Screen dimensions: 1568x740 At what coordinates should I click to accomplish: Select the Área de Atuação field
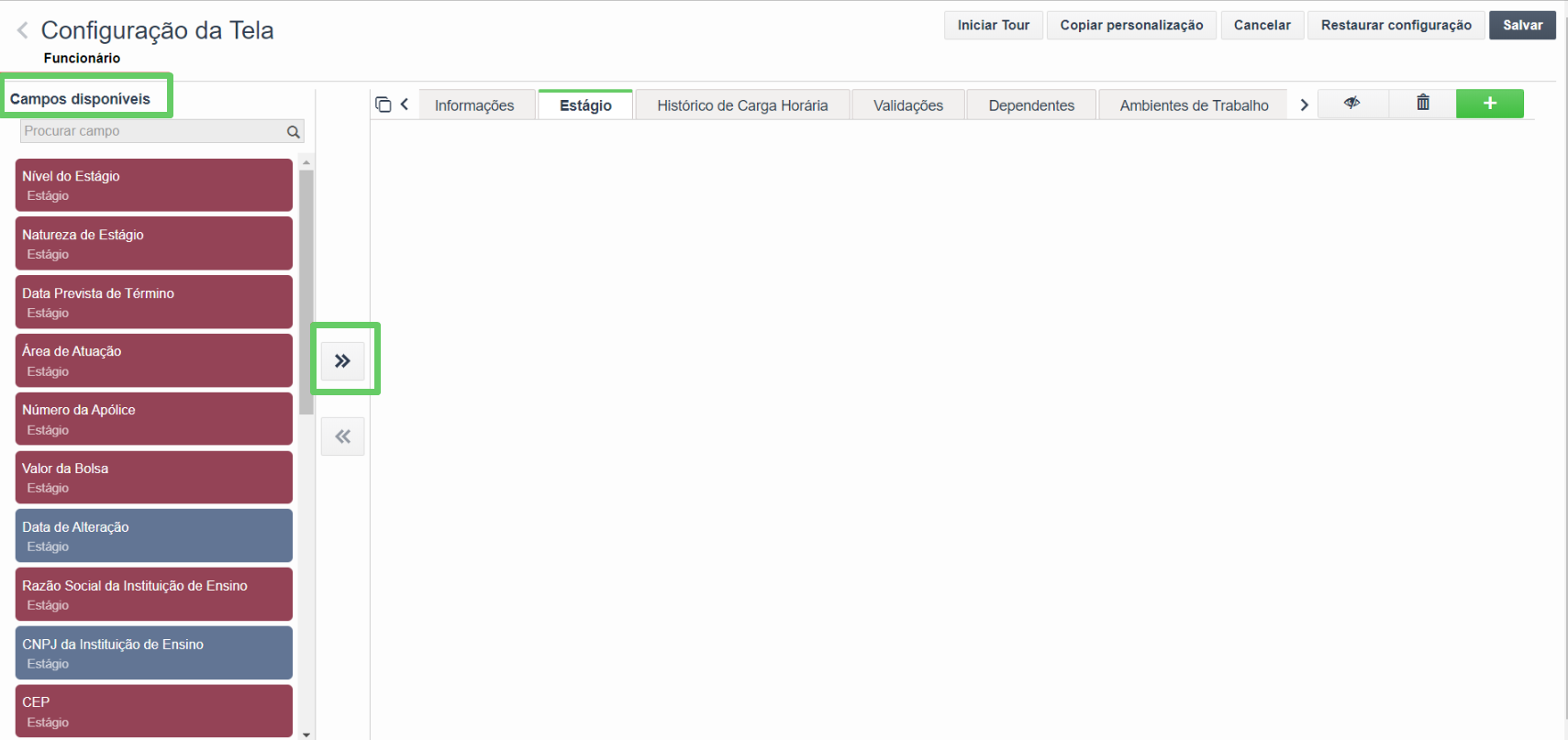pyautogui.click(x=154, y=360)
